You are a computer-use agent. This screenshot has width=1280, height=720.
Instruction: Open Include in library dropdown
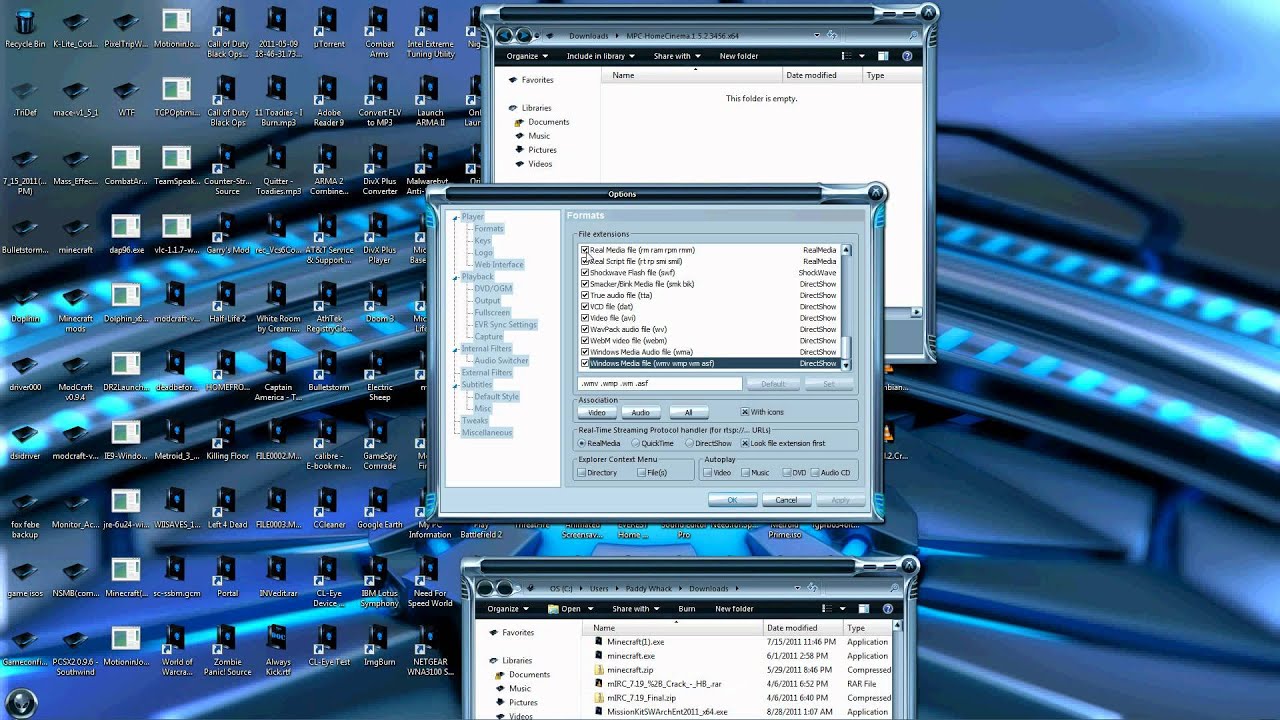(601, 56)
